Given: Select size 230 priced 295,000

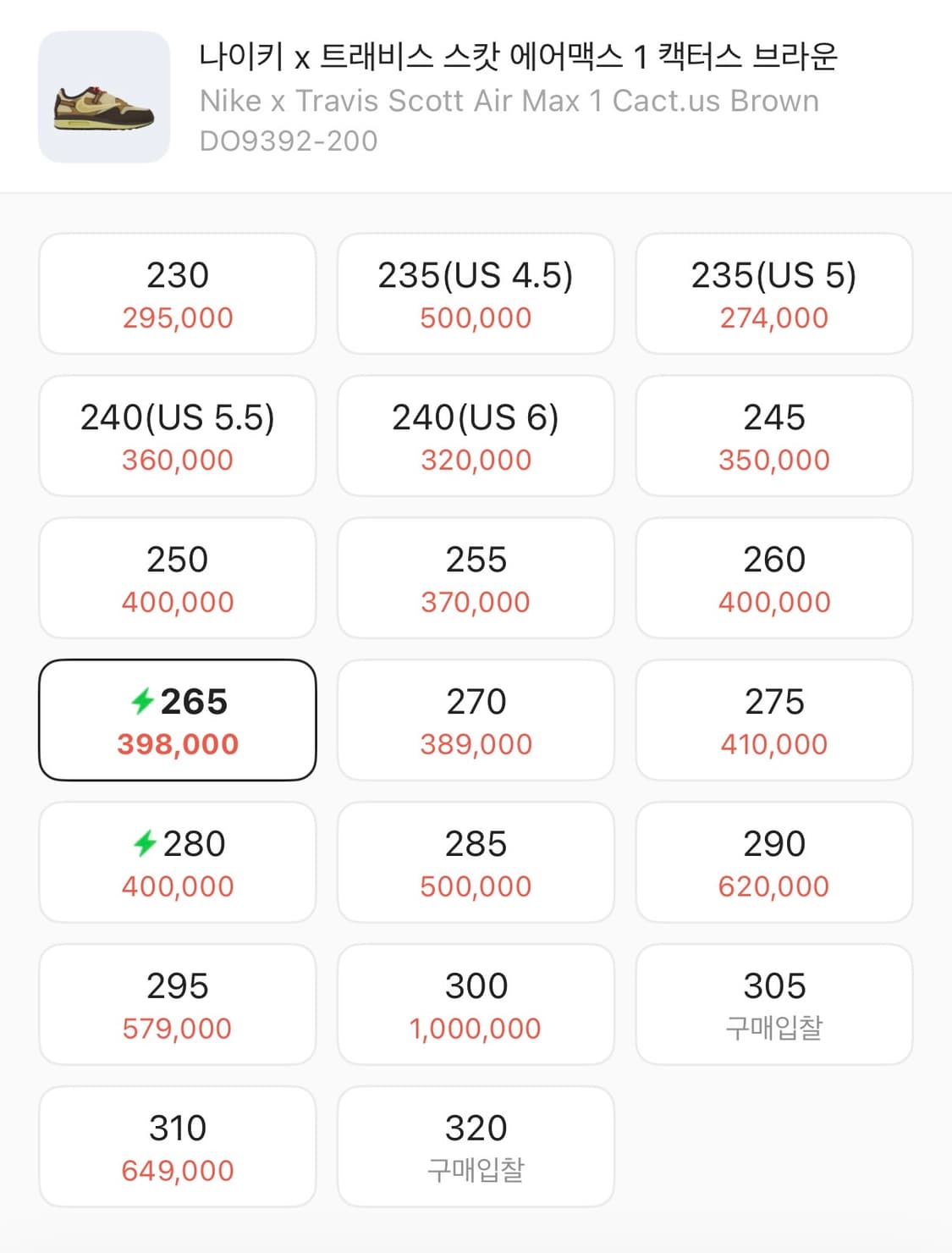Looking at the screenshot, I should 178,294.
